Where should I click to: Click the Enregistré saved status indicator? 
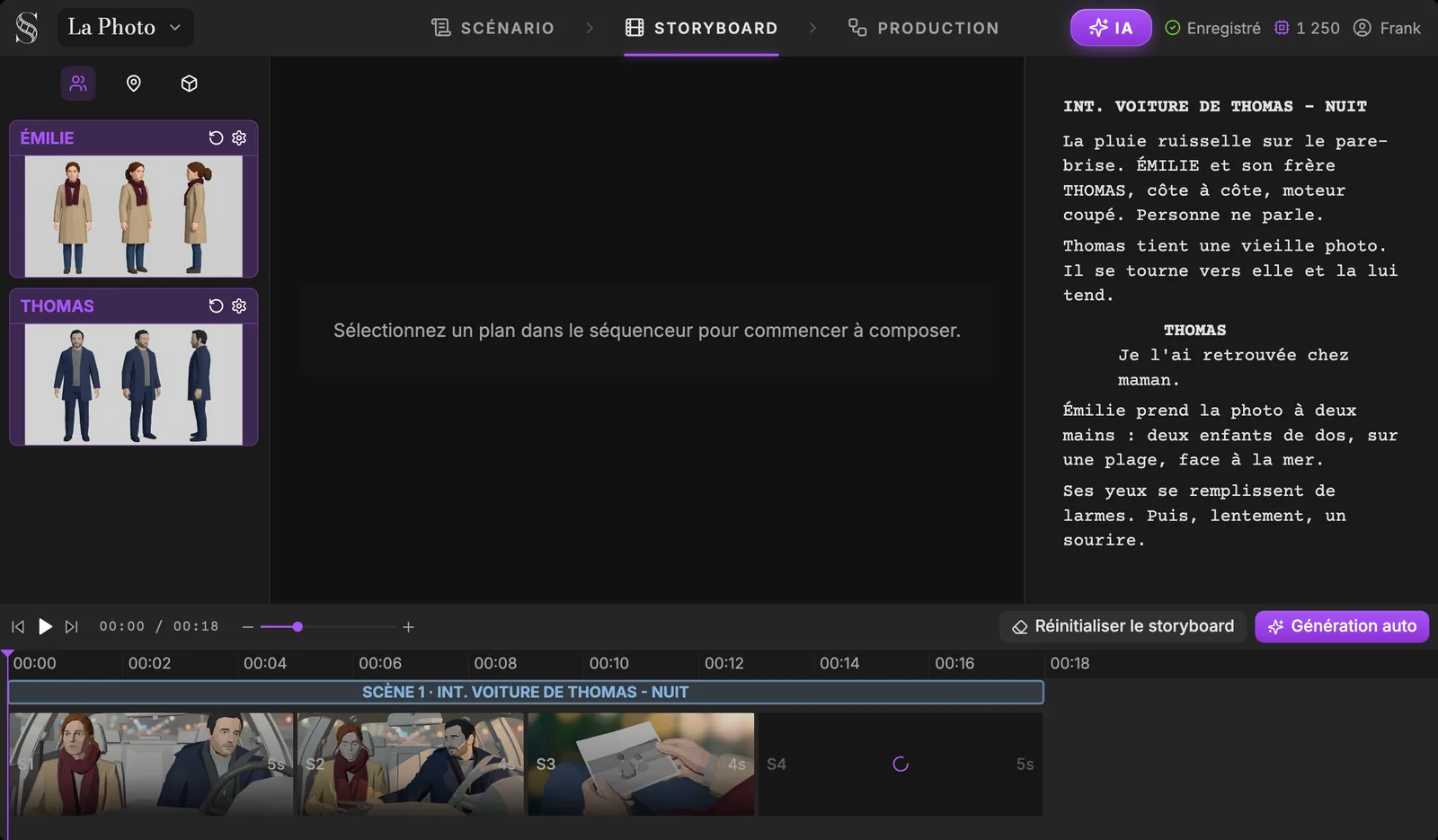coord(1212,28)
